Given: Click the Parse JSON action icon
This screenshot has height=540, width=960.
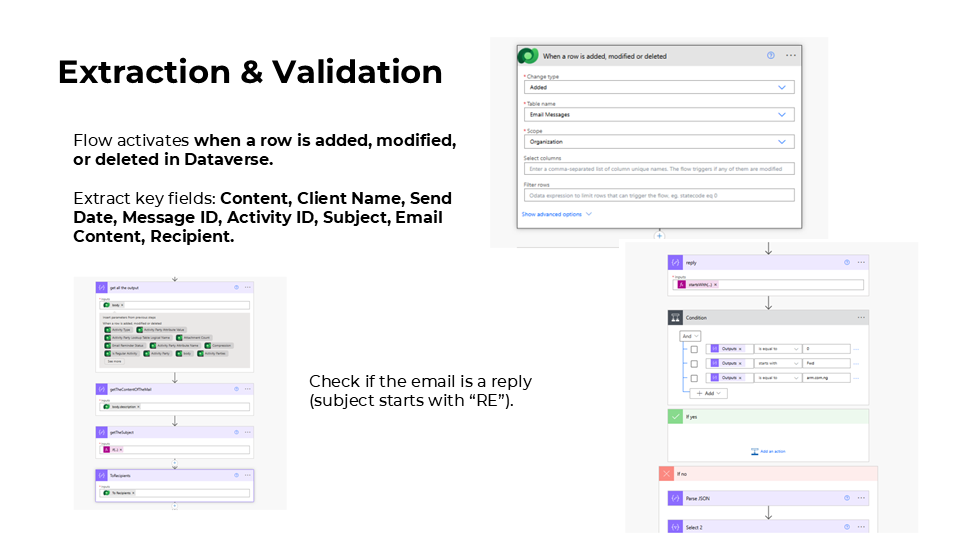Looking at the screenshot, I should coord(675,498).
